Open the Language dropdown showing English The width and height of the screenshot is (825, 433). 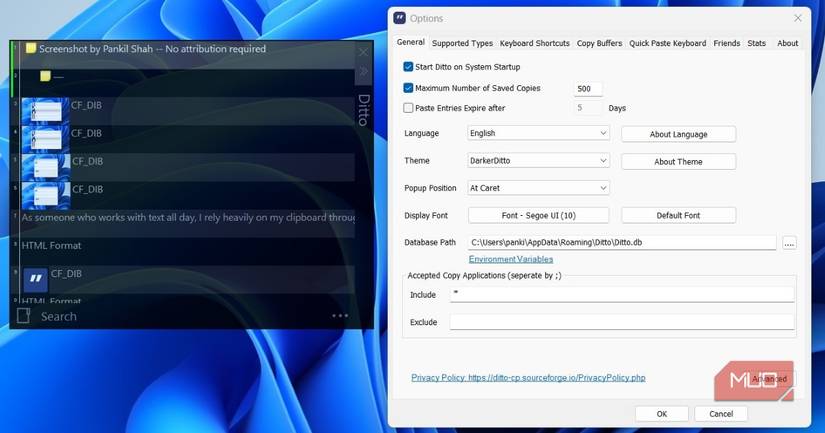pyautogui.click(x=538, y=133)
